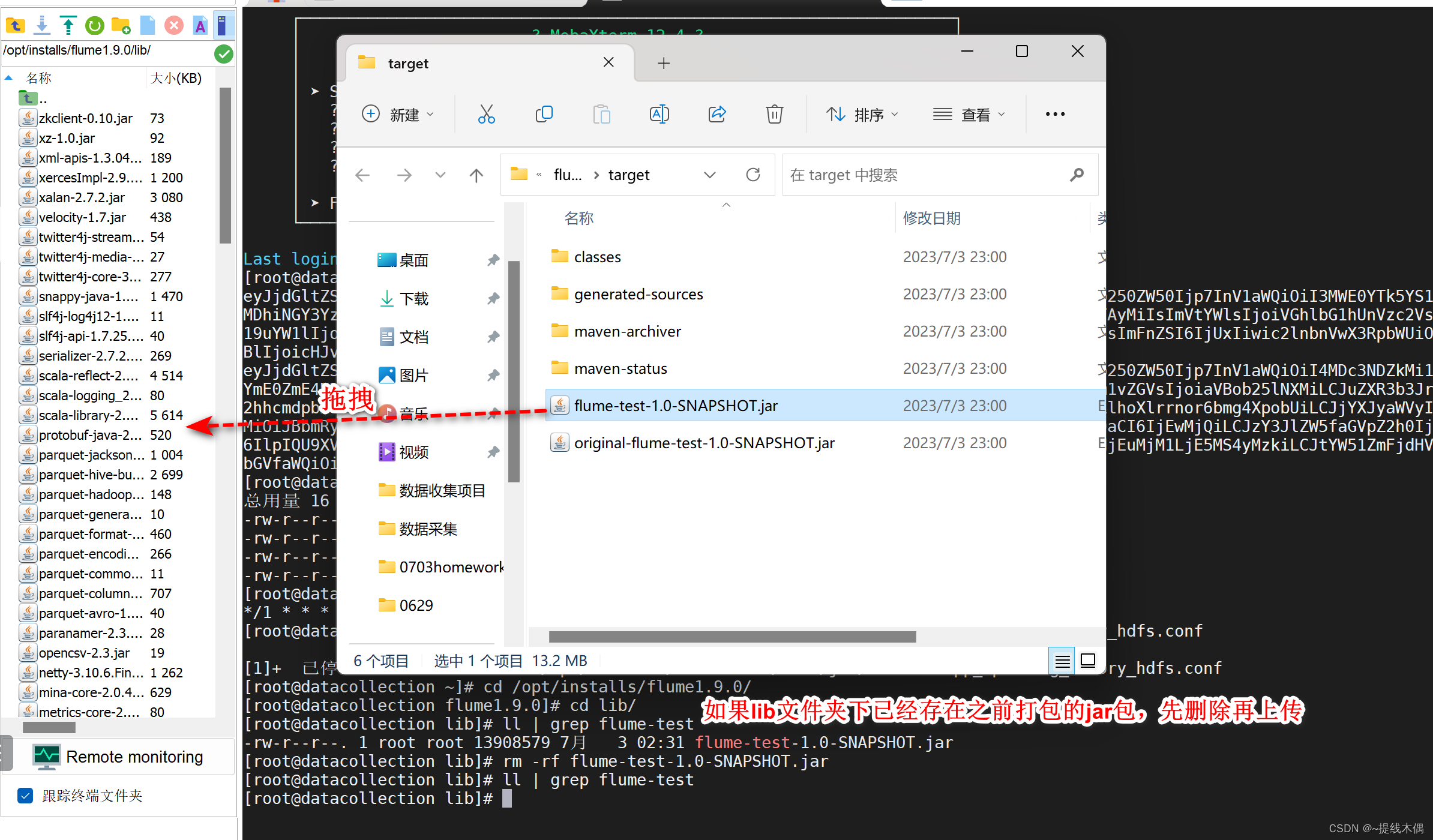
Task: Switch to details view icon in status bar
Action: click(x=1062, y=661)
